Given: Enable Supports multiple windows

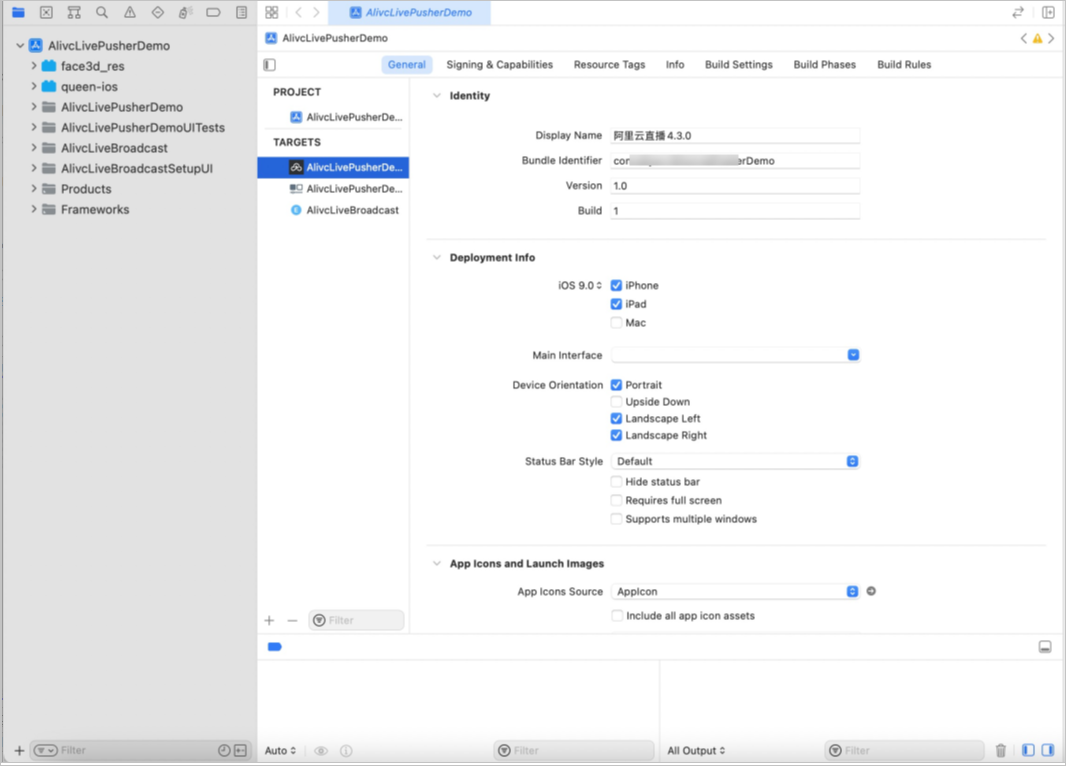Looking at the screenshot, I should pyautogui.click(x=616, y=519).
